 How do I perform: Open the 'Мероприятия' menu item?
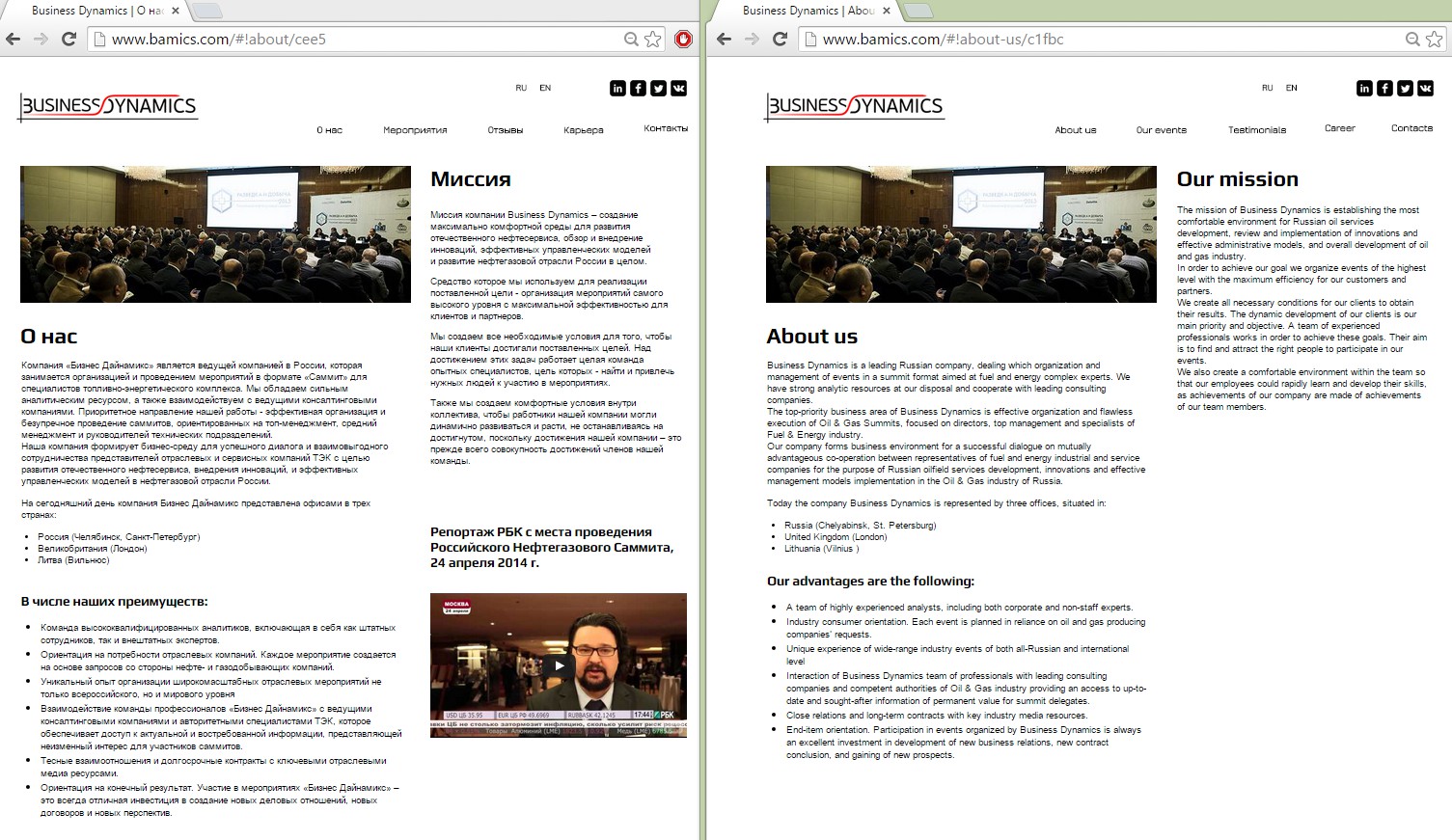point(415,130)
